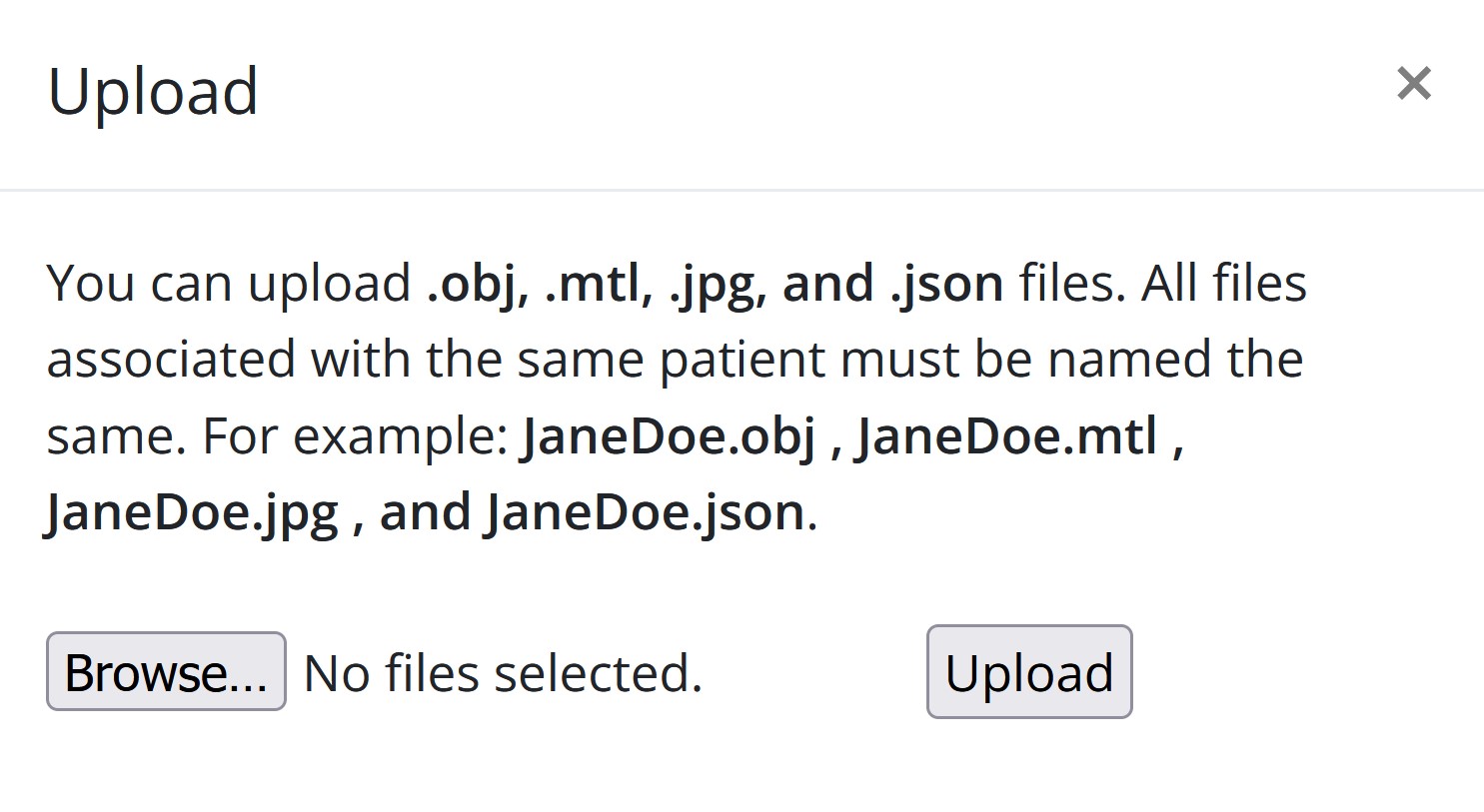1484x812 pixels.
Task: Click the bold JaneDoe.obj example filename
Action: (x=670, y=436)
